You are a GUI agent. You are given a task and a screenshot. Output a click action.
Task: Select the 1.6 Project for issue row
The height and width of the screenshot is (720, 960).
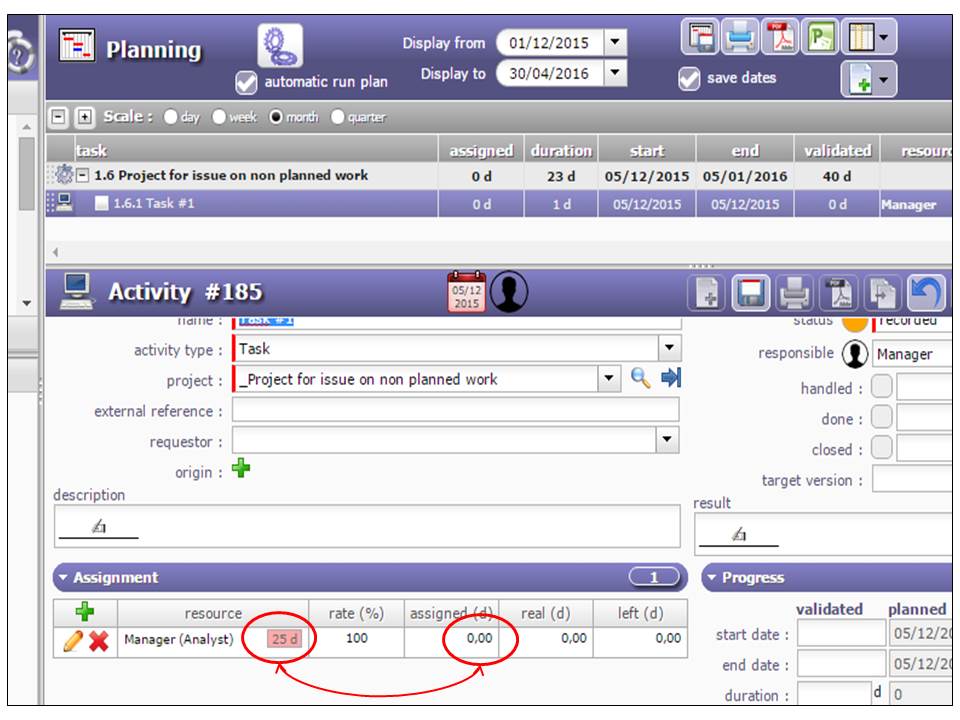click(x=499, y=176)
